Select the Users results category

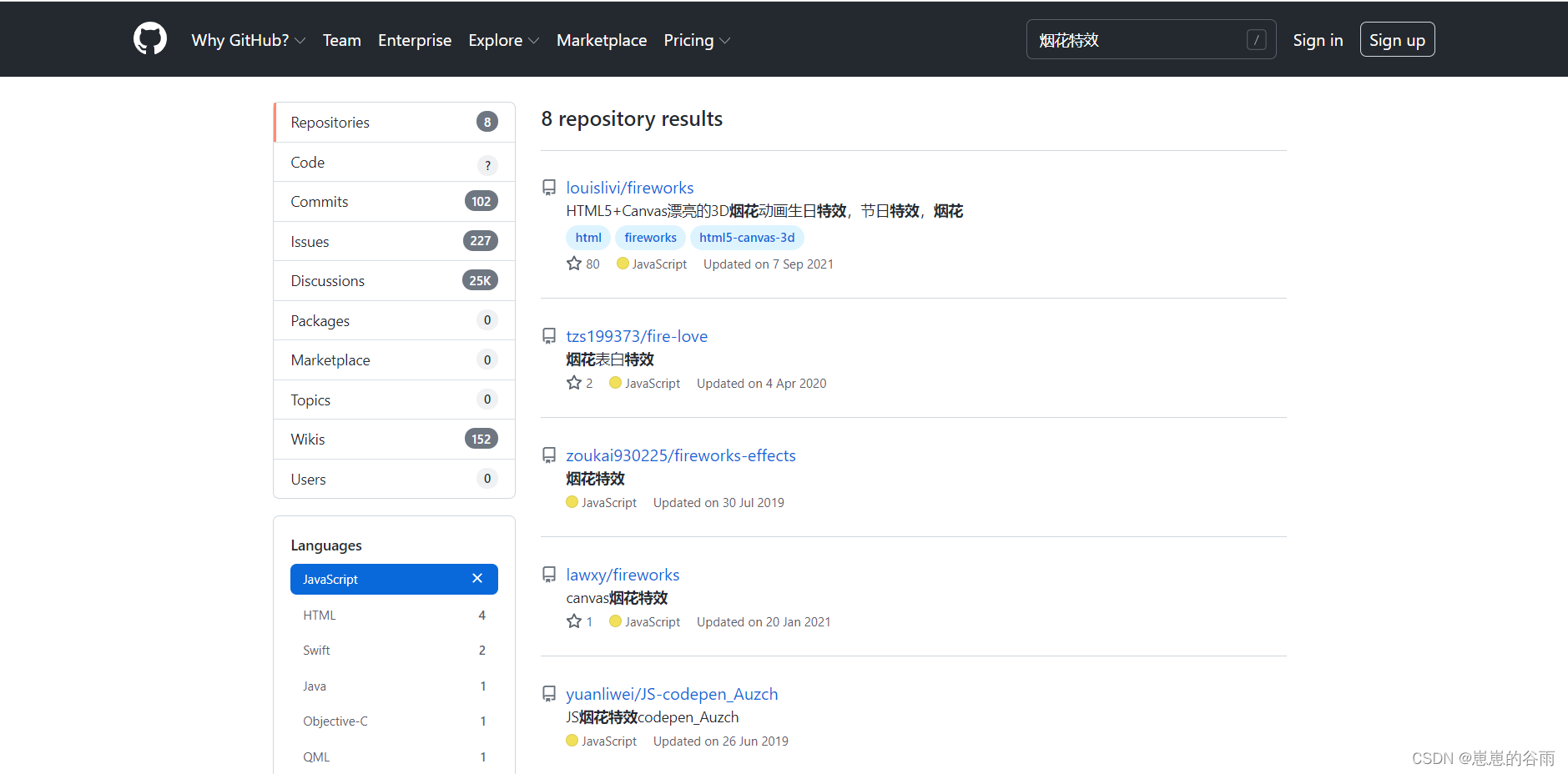pyautogui.click(x=394, y=480)
